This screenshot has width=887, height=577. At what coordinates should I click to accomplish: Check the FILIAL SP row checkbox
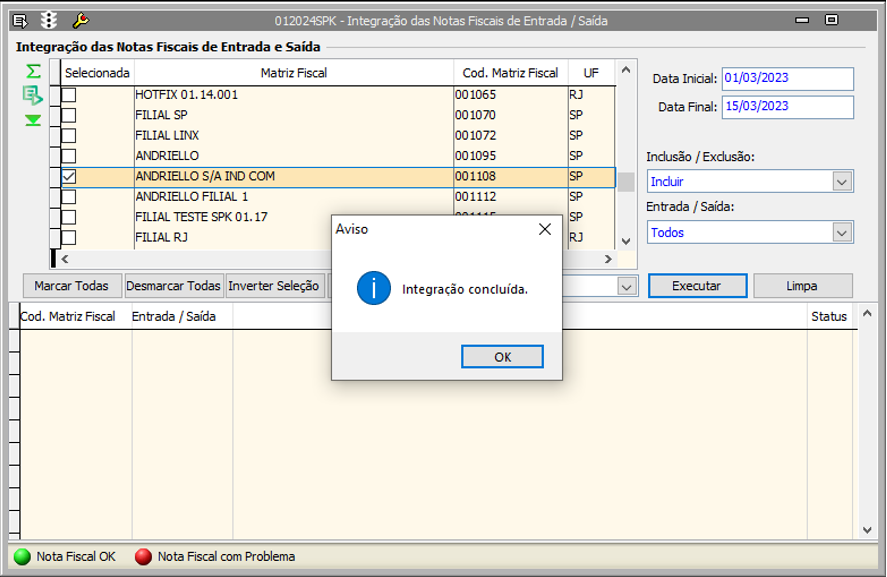click(69, 115)
